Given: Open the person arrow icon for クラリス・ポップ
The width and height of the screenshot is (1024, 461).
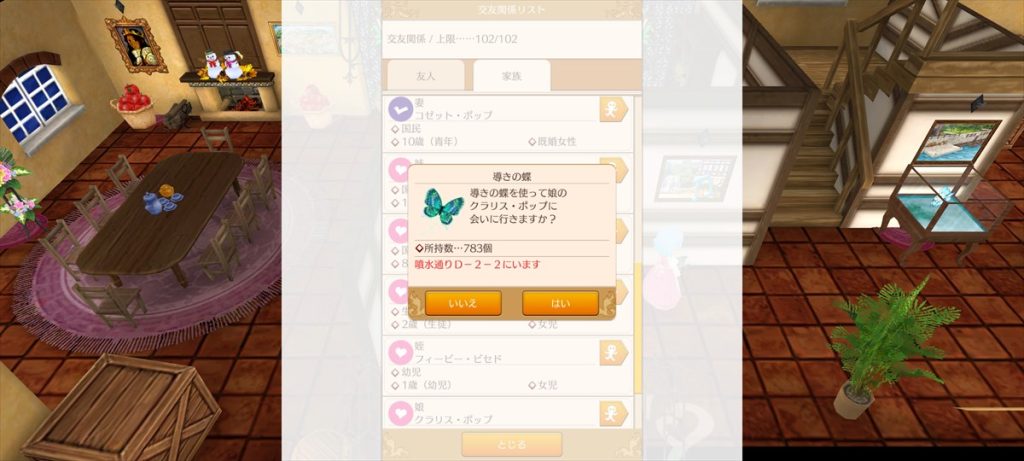Looking at the screenshot, I should tap(613, 414).
